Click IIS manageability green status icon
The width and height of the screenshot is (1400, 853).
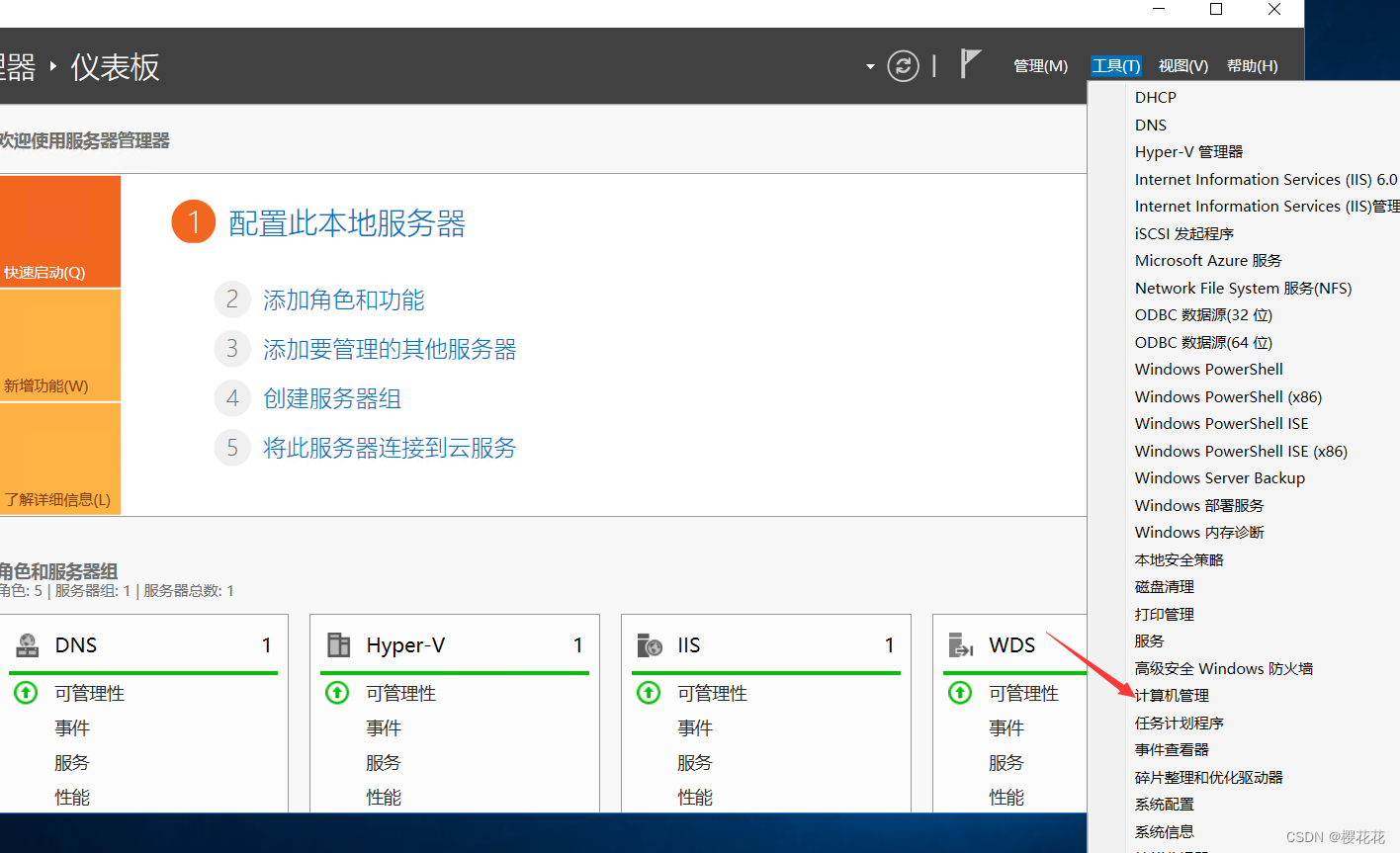tap(649, 693)
